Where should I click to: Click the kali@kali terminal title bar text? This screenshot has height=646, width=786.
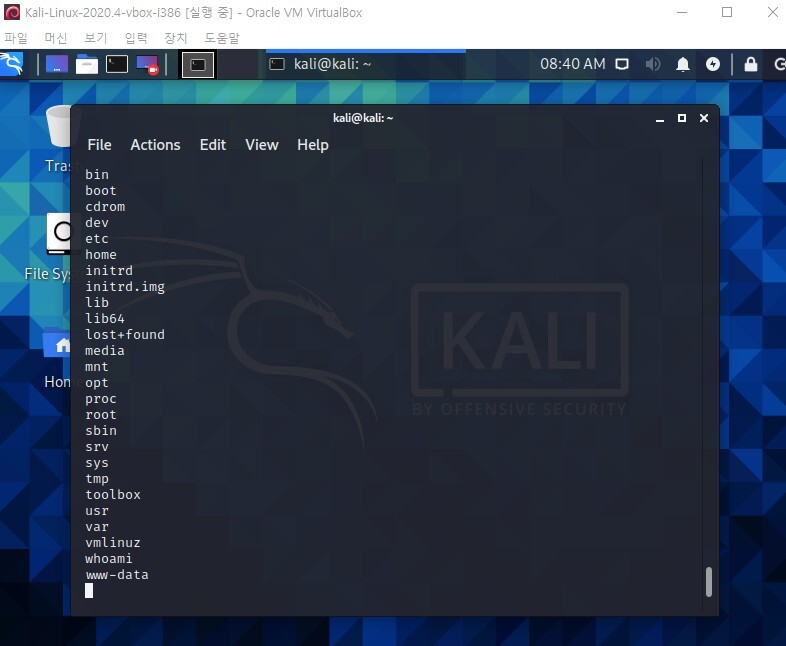[363, 118]
